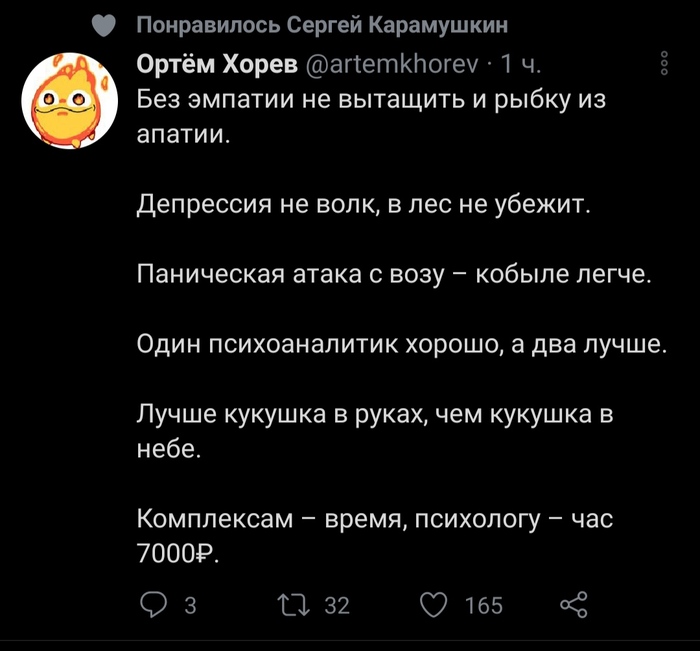Click the line "Депрессия не волк"

click(x=364, y=208)
